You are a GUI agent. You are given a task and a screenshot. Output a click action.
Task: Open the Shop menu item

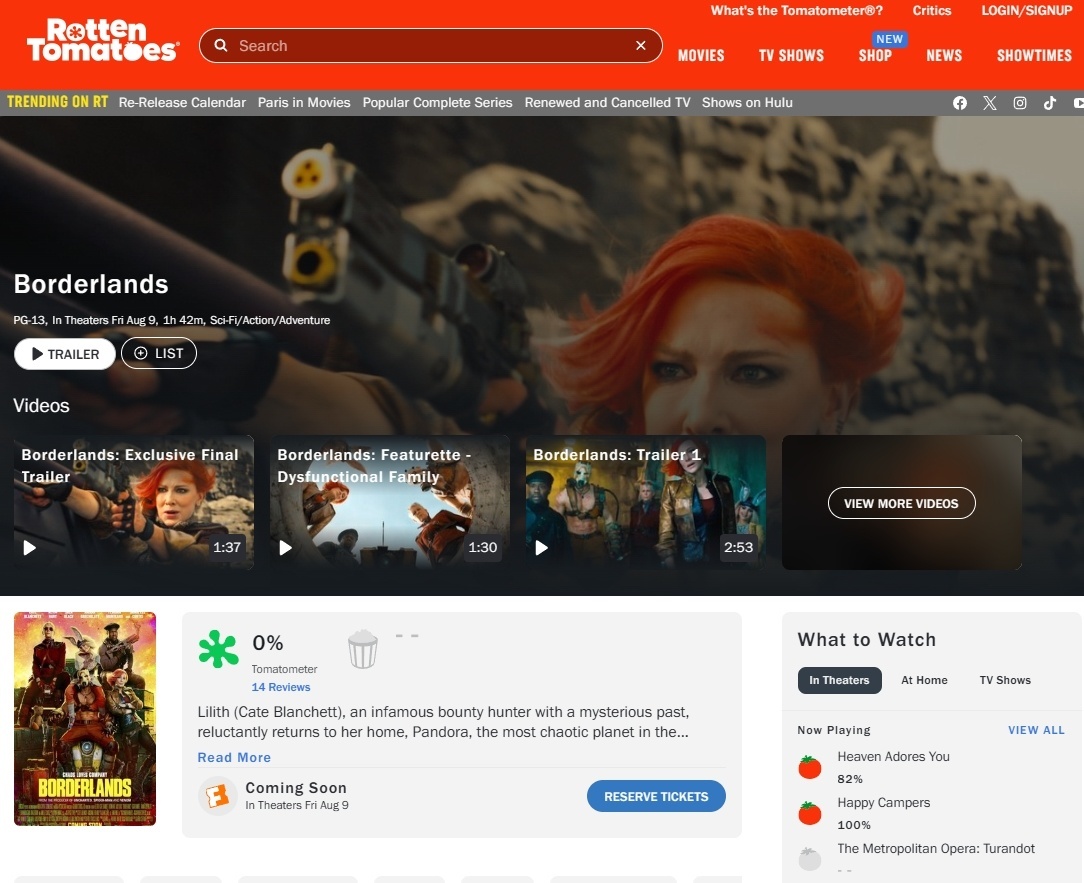click(875, 55)
